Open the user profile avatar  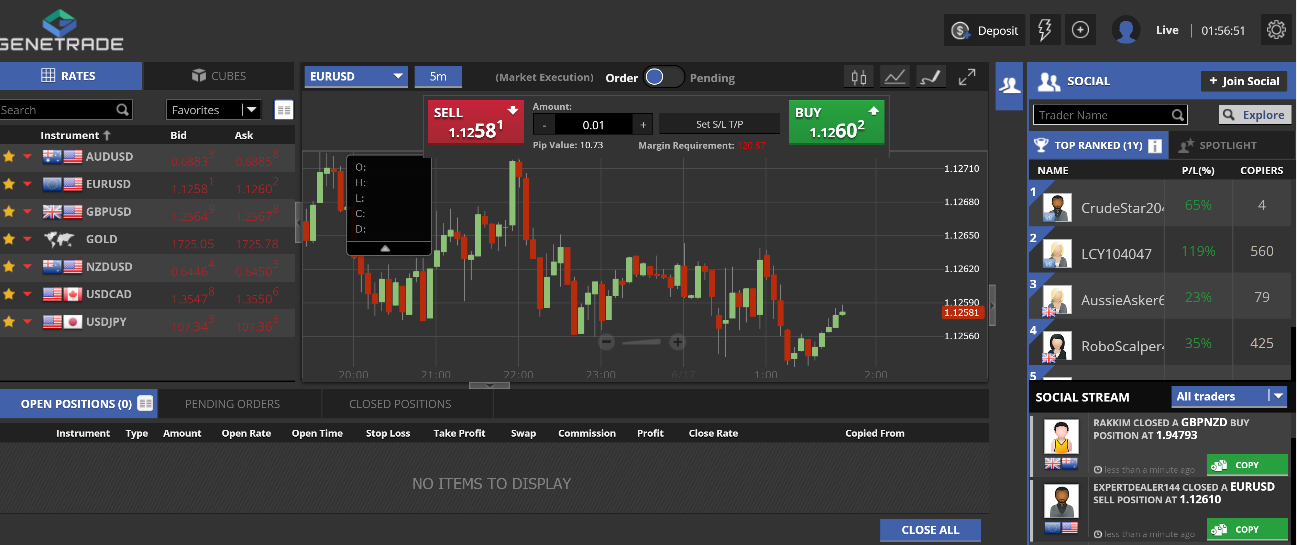(1126, 30)
